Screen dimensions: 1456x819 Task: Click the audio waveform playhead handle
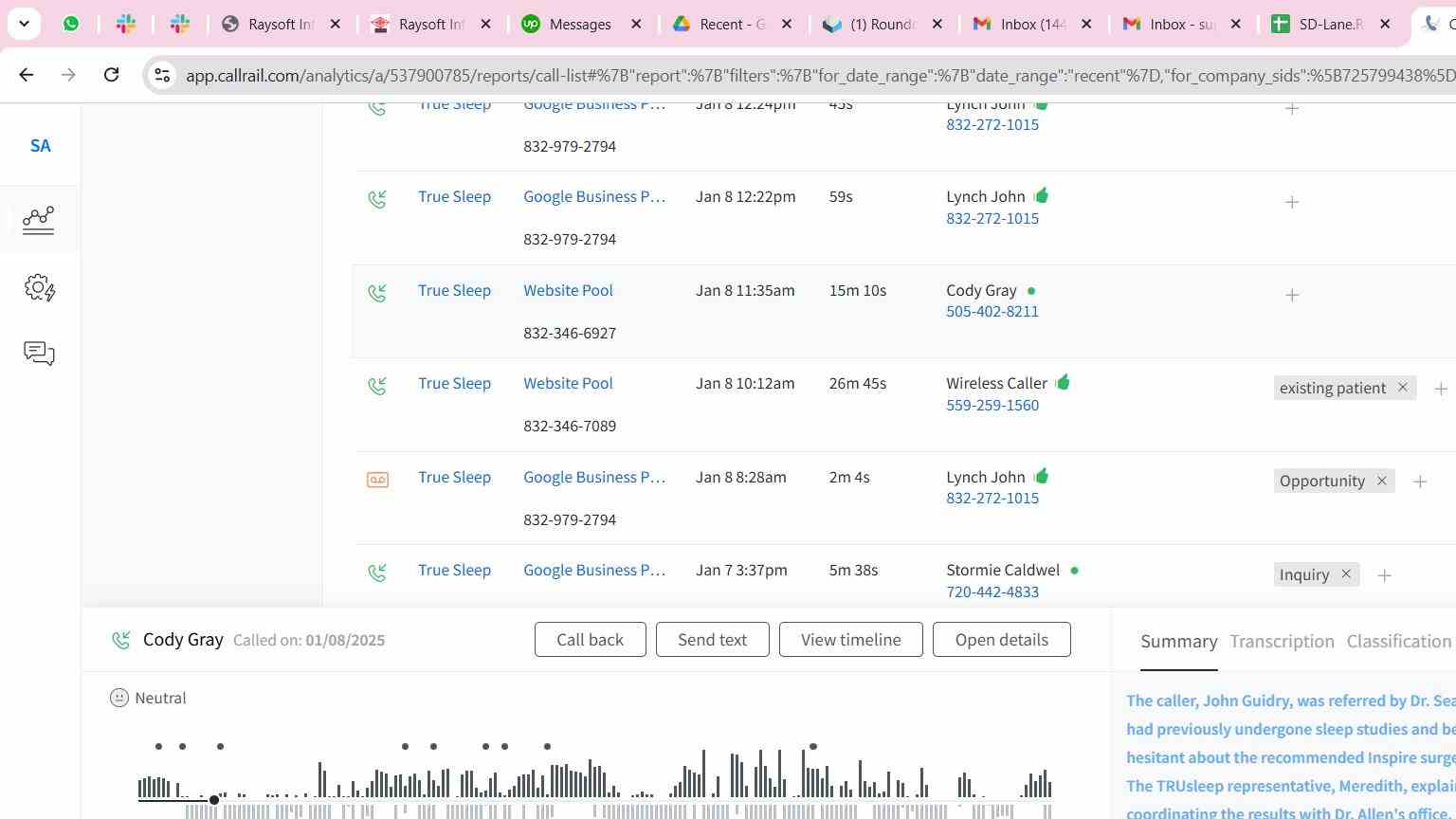tap(214, 800)
